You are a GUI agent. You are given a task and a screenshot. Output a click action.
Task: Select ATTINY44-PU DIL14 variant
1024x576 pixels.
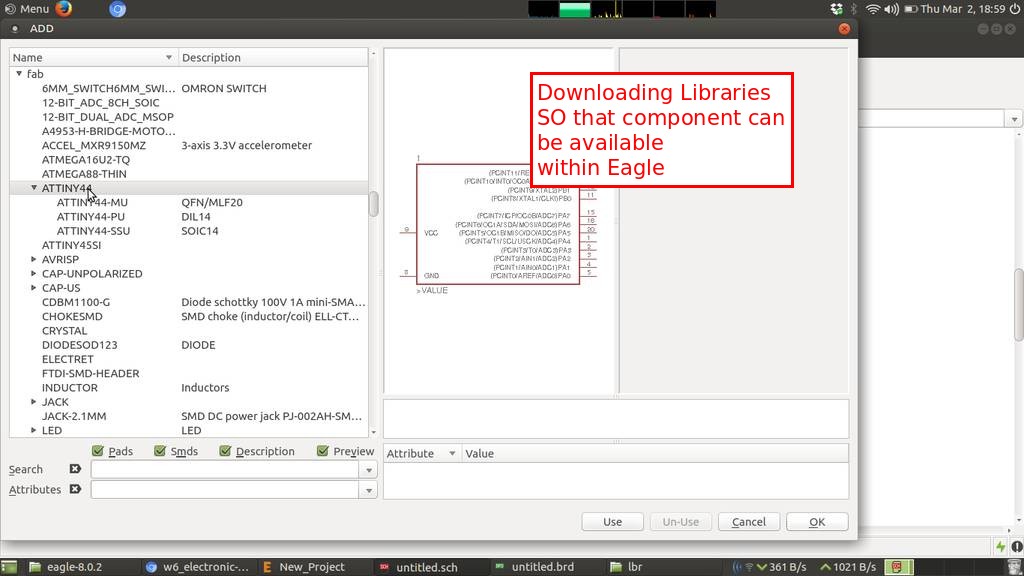[189, 217]
